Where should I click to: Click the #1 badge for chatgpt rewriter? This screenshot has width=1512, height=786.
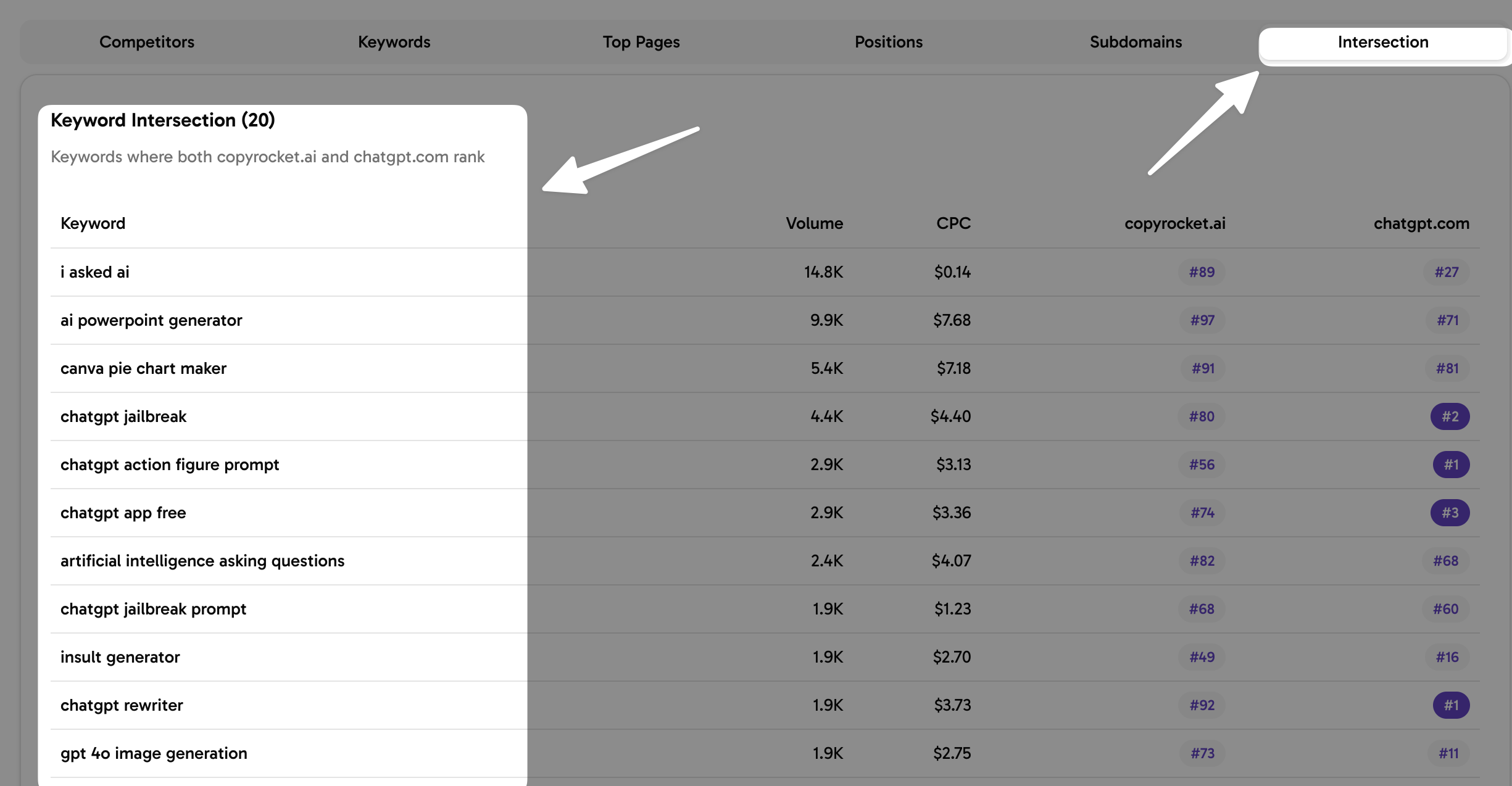[x=1450, y=705]
